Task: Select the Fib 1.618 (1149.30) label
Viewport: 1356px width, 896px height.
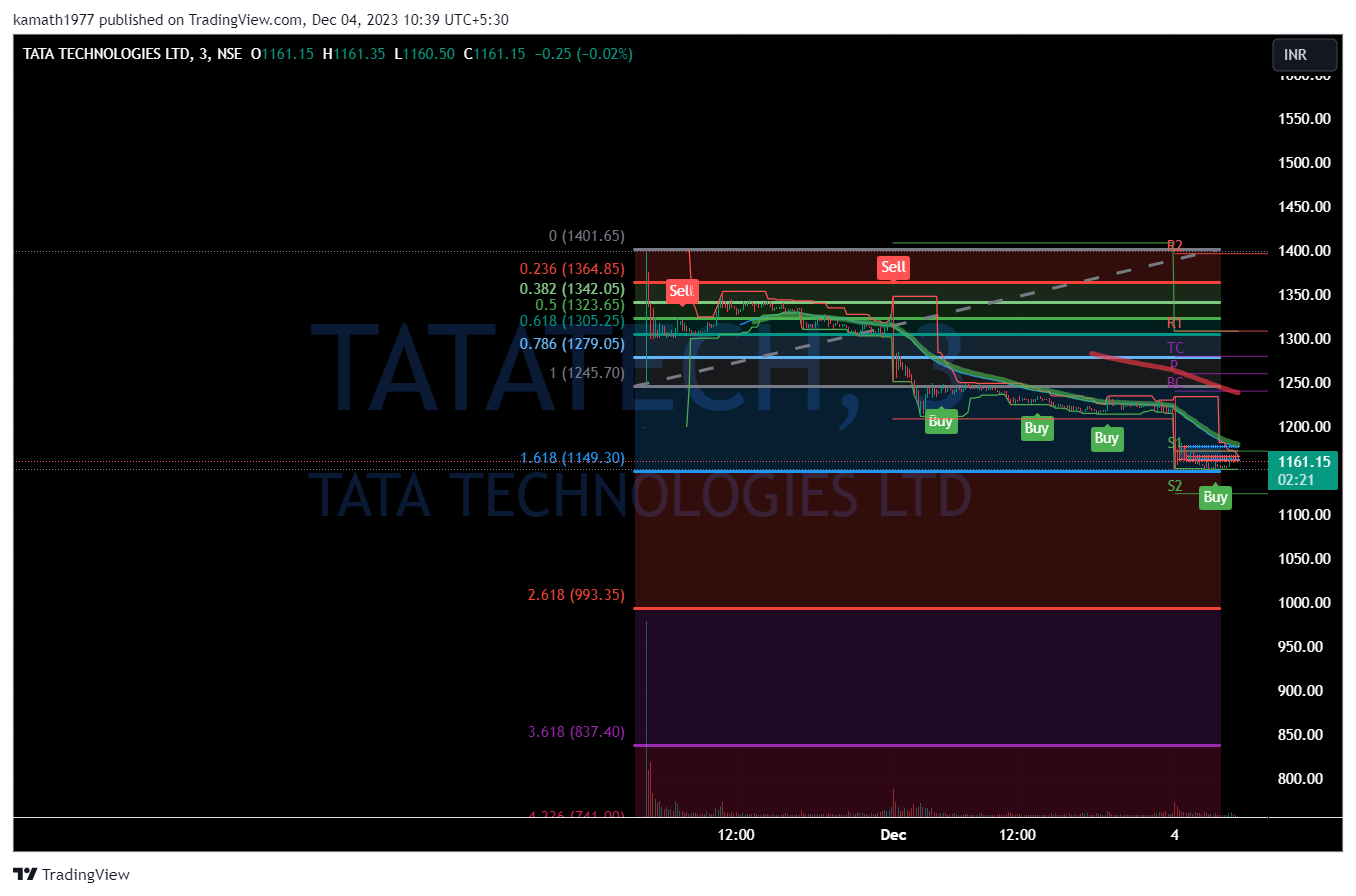Action: click(x=572, y=458)
